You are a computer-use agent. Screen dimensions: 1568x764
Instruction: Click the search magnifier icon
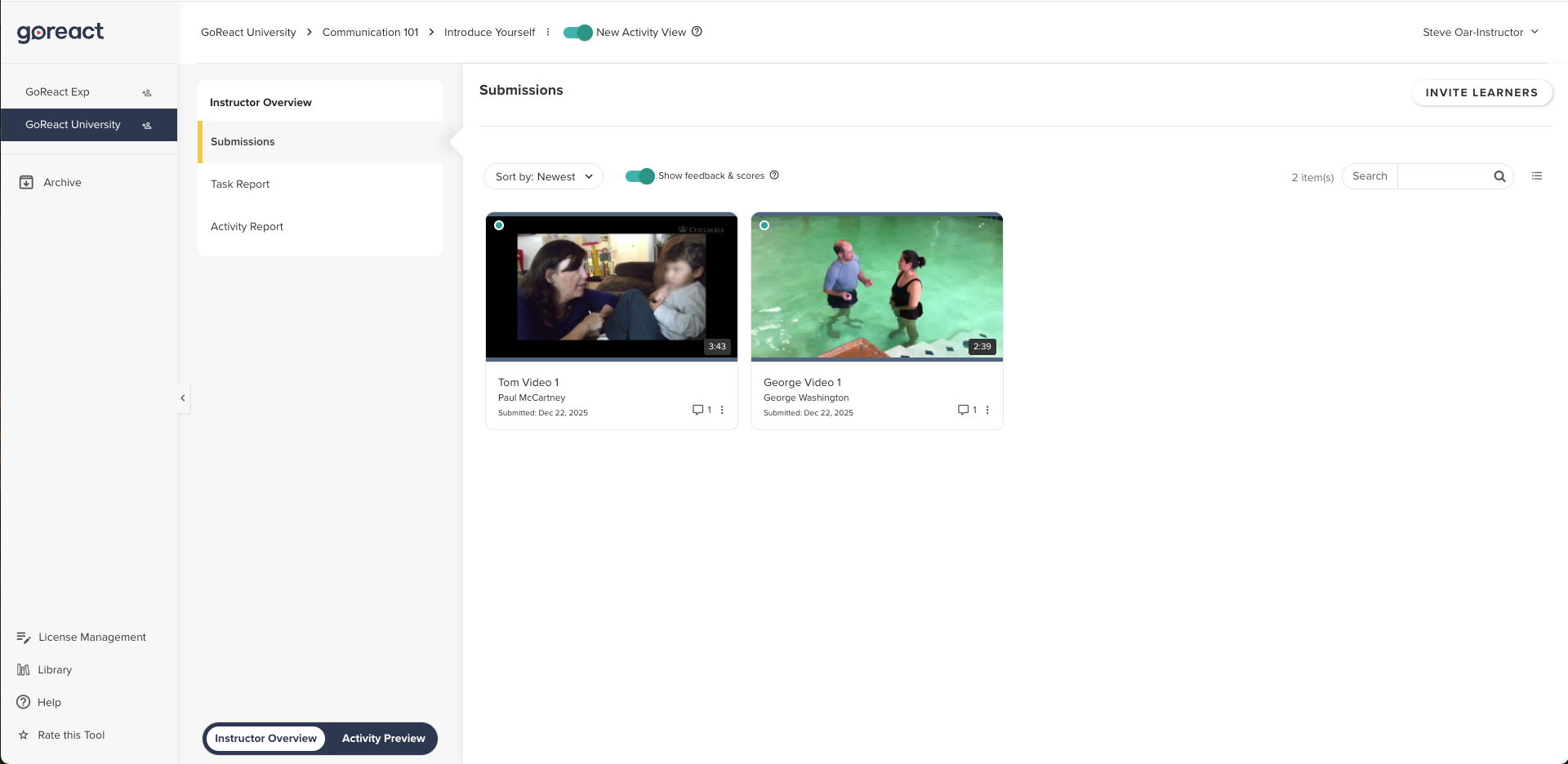(x=1499, y=176)
